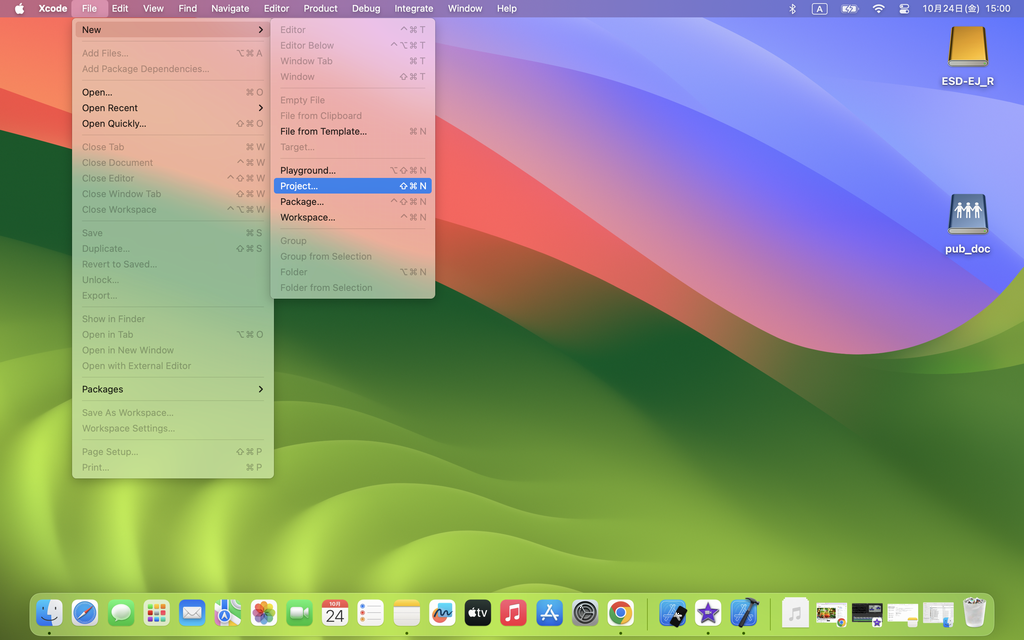The width and height of the screenshot is (1024, 640).
Task: Open the Trash in the Dock
Action: point(974,612)
